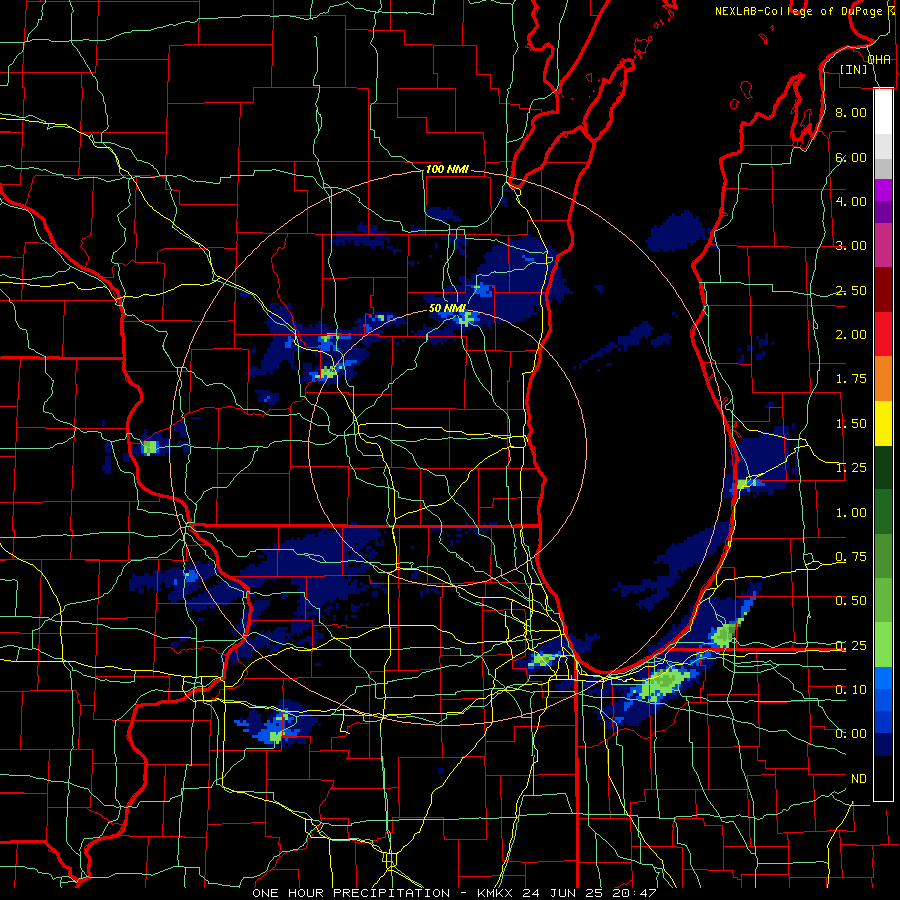Click the ONE HOUR PRECIPITATION title text
The width and height of the screenshot is (900, 900).
[351, 893]
